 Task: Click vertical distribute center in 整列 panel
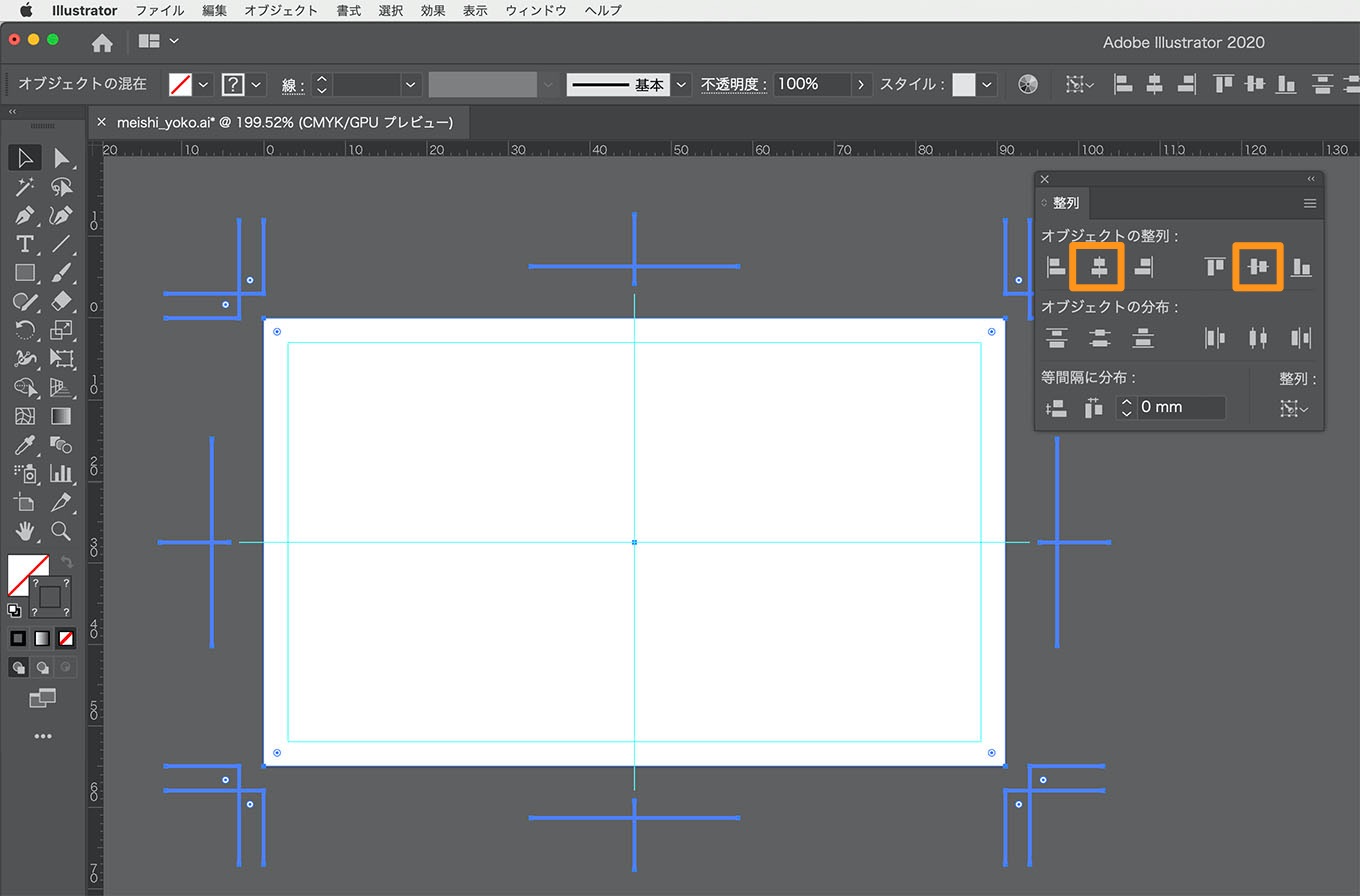tap(1099, 338)
